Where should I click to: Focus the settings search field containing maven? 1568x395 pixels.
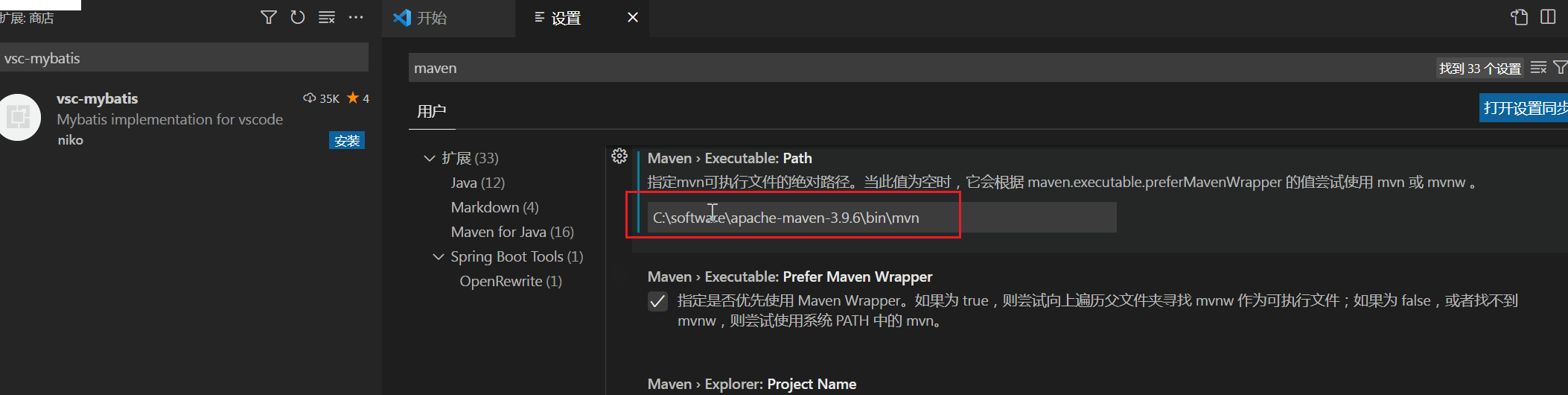click(x=920, y=68)
